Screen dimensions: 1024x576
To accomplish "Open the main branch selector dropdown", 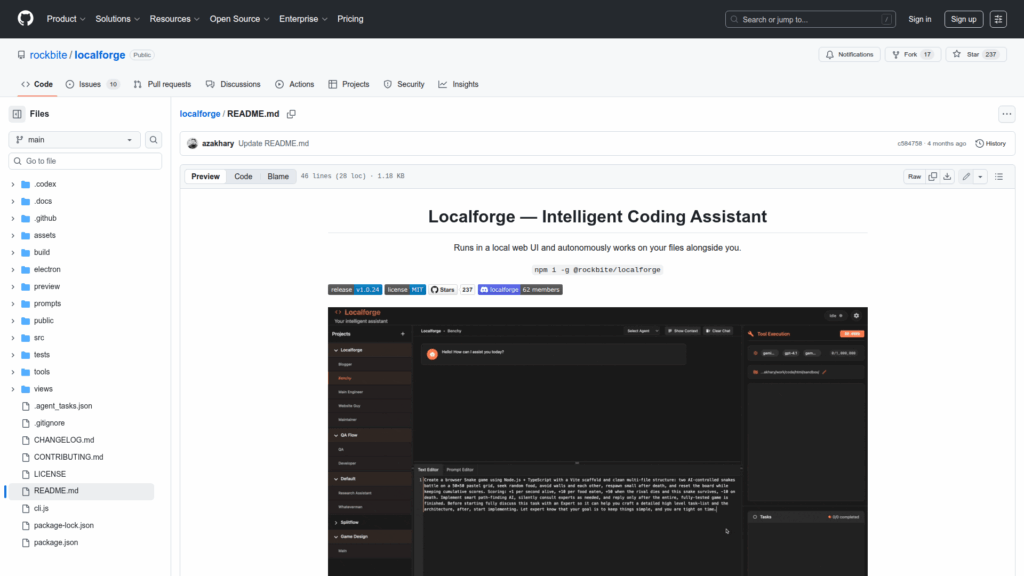I will [x=74, y=140].
